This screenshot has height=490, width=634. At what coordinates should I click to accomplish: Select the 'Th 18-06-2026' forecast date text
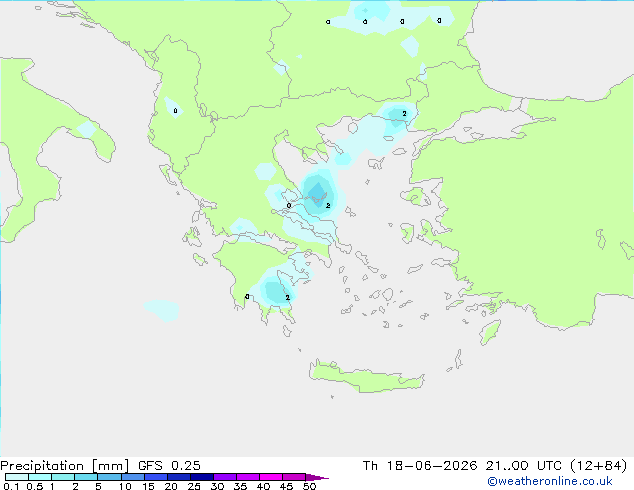tap(420, 466)
